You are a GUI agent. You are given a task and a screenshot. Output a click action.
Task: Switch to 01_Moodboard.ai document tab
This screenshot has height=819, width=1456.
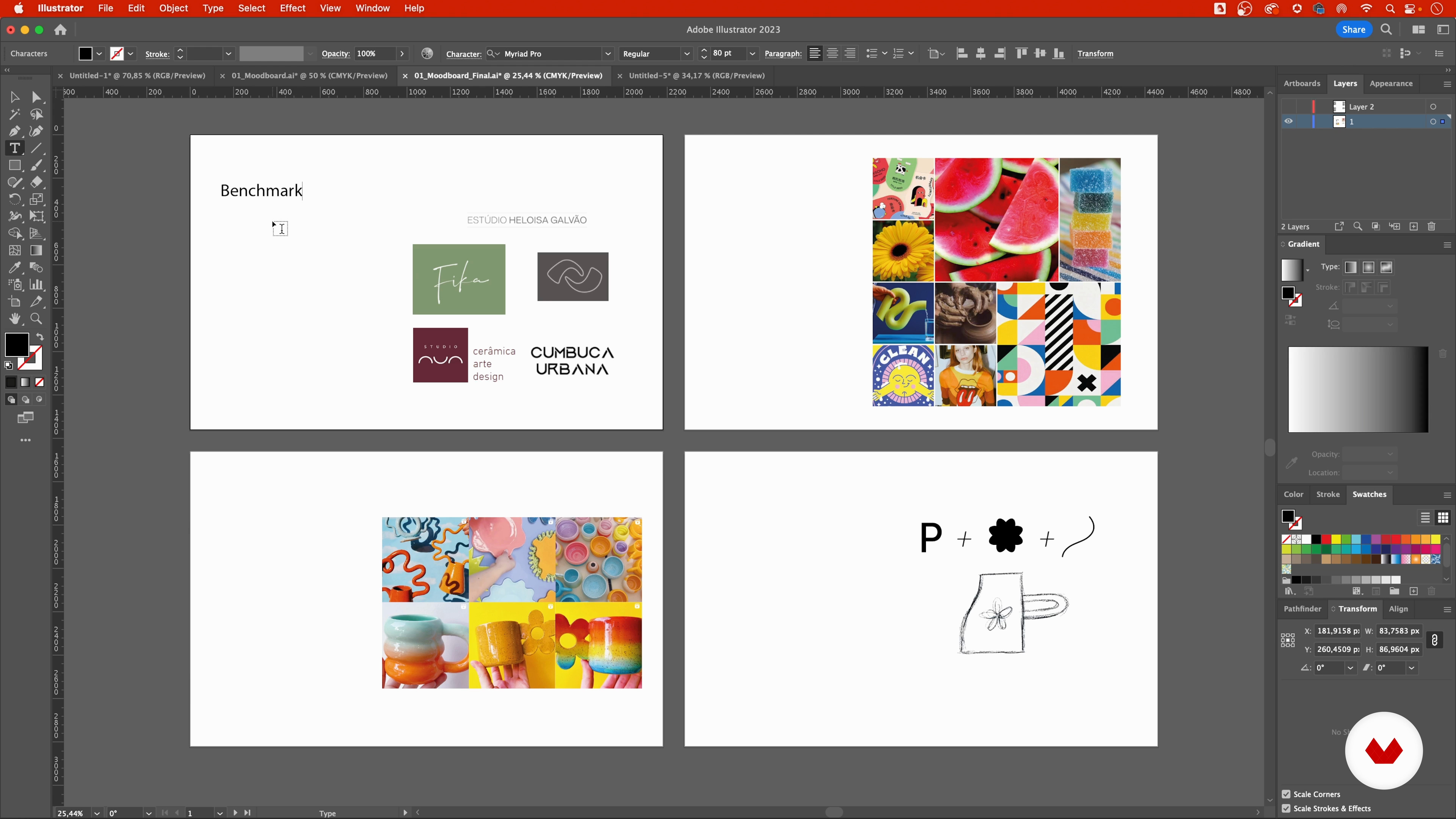[309, 76]
